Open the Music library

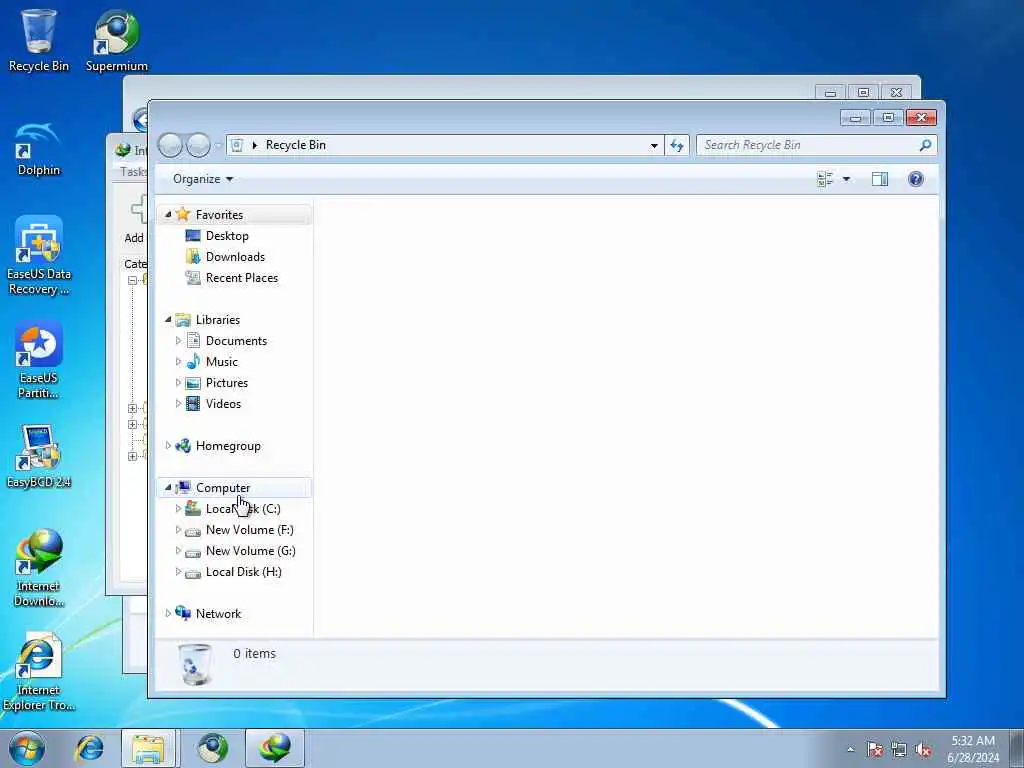(221, 361)
